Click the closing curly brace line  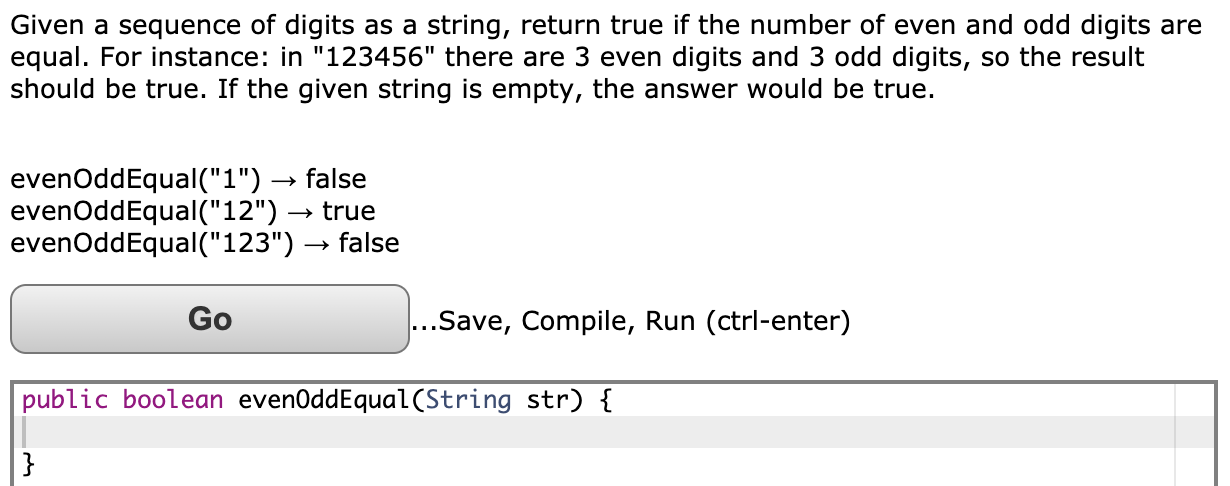(x=30, y=463)
